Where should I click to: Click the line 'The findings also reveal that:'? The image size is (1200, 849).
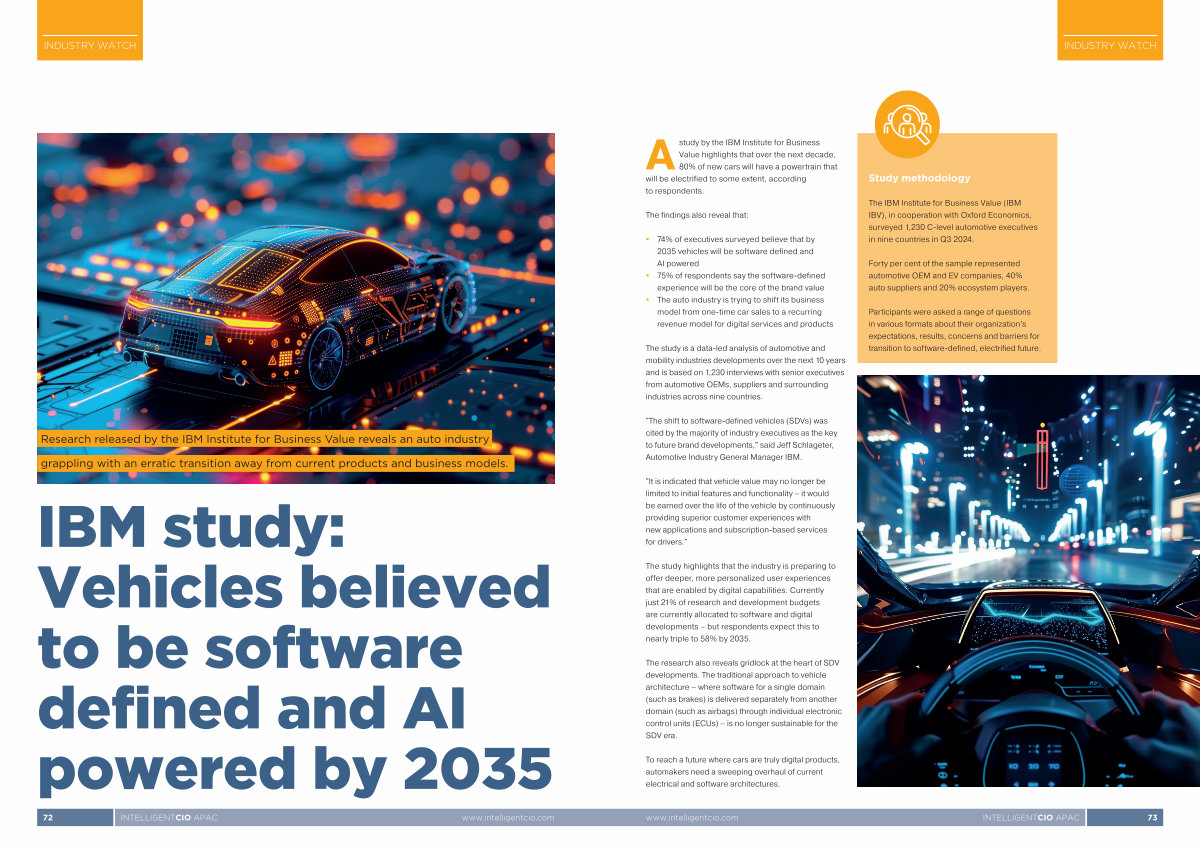(x=696, y=215)
